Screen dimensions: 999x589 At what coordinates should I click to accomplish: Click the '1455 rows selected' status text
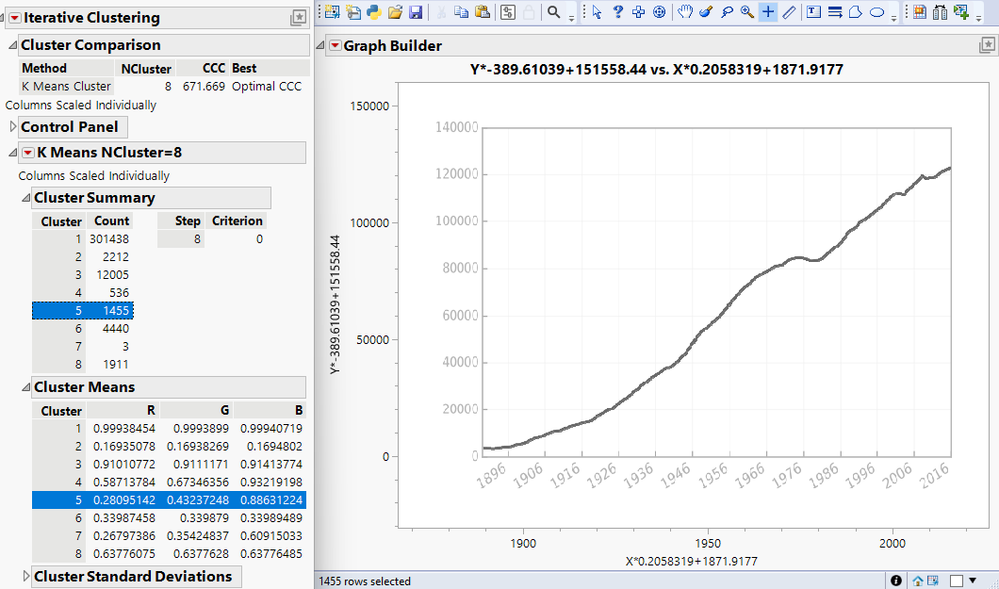point(364,581)
